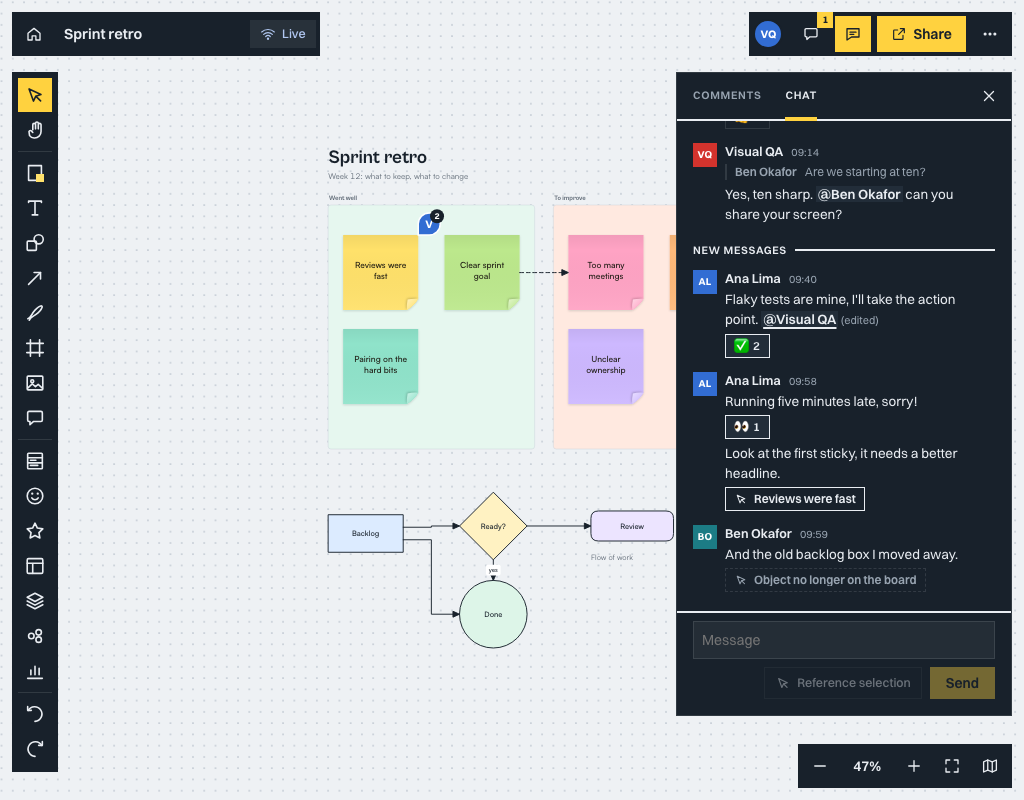1024x800 pixels.
Task: Zoom in with the plus button
Action: [914, 766]
